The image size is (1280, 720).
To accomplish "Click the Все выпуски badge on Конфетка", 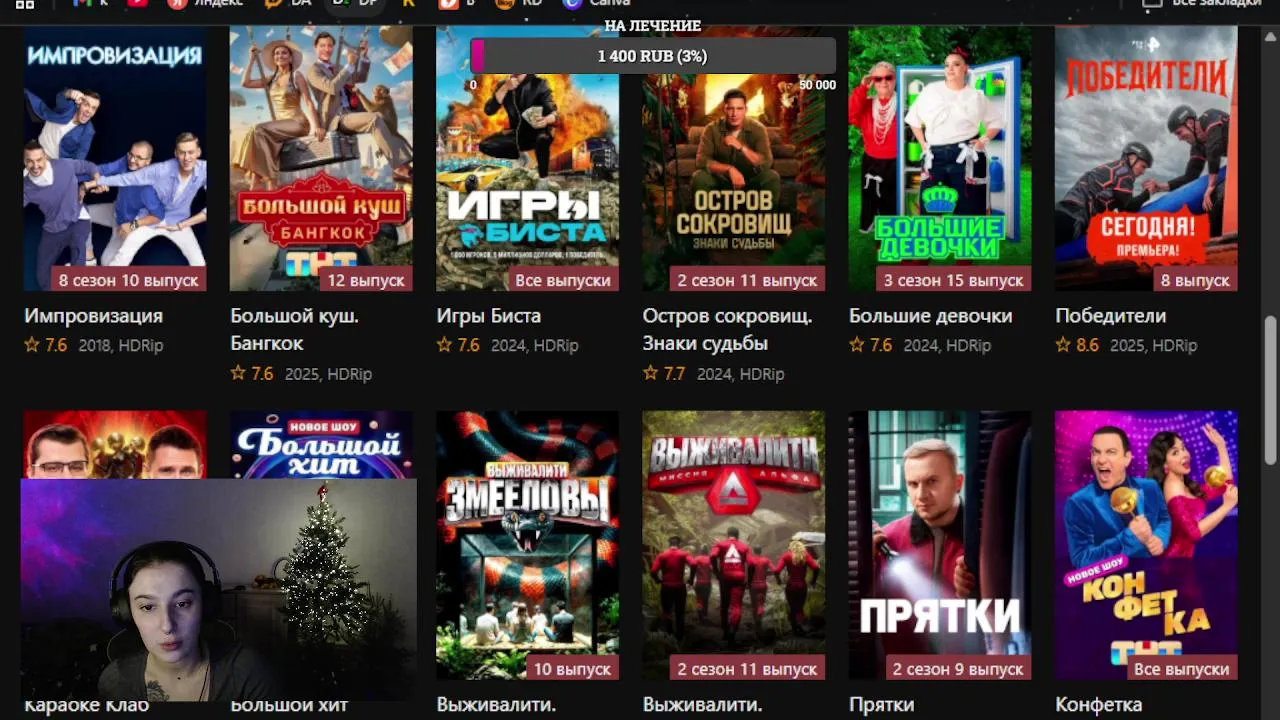I will pyautogui.click(x=1181, y=669).
